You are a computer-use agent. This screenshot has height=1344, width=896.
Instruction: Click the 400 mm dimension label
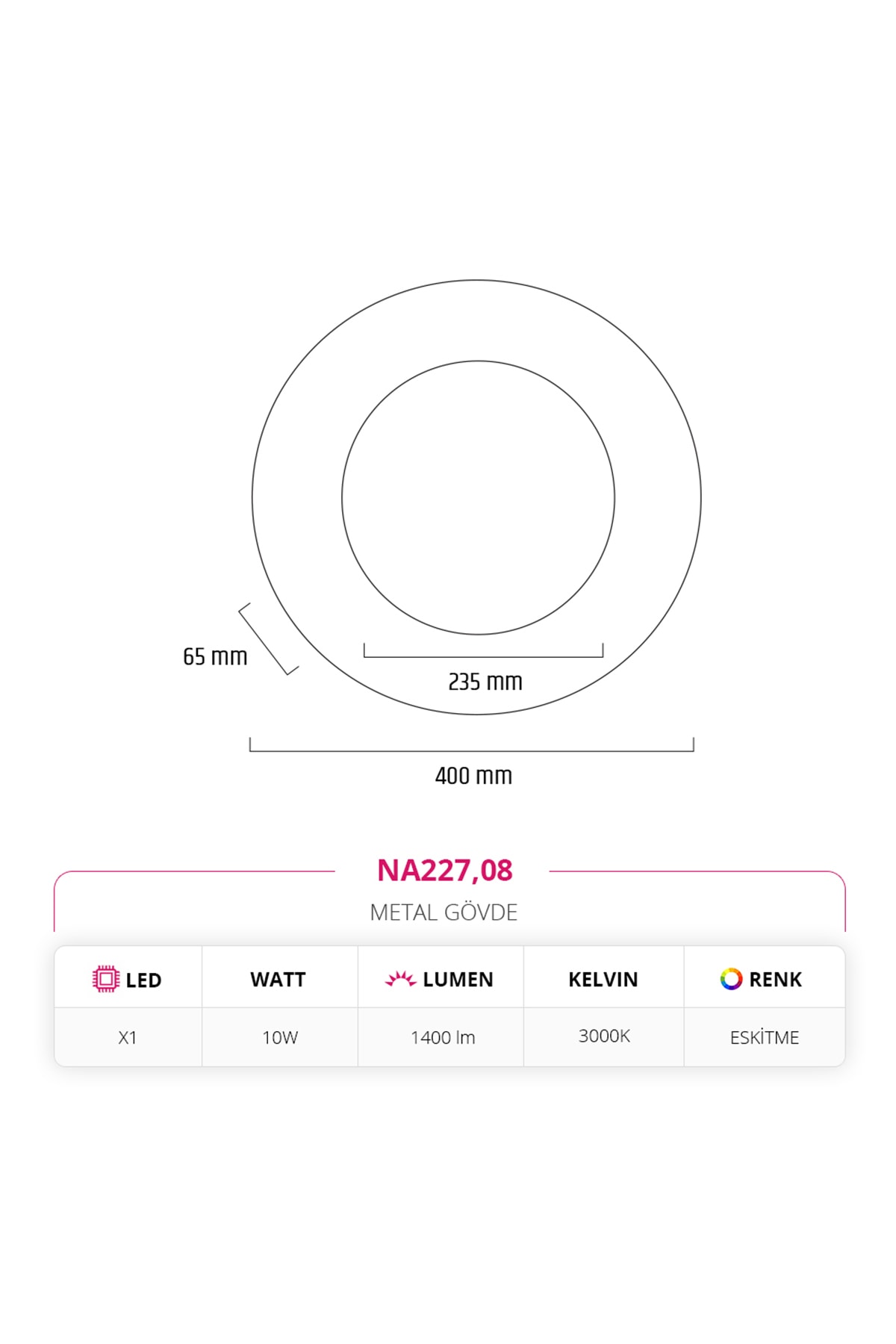(473, 776)
